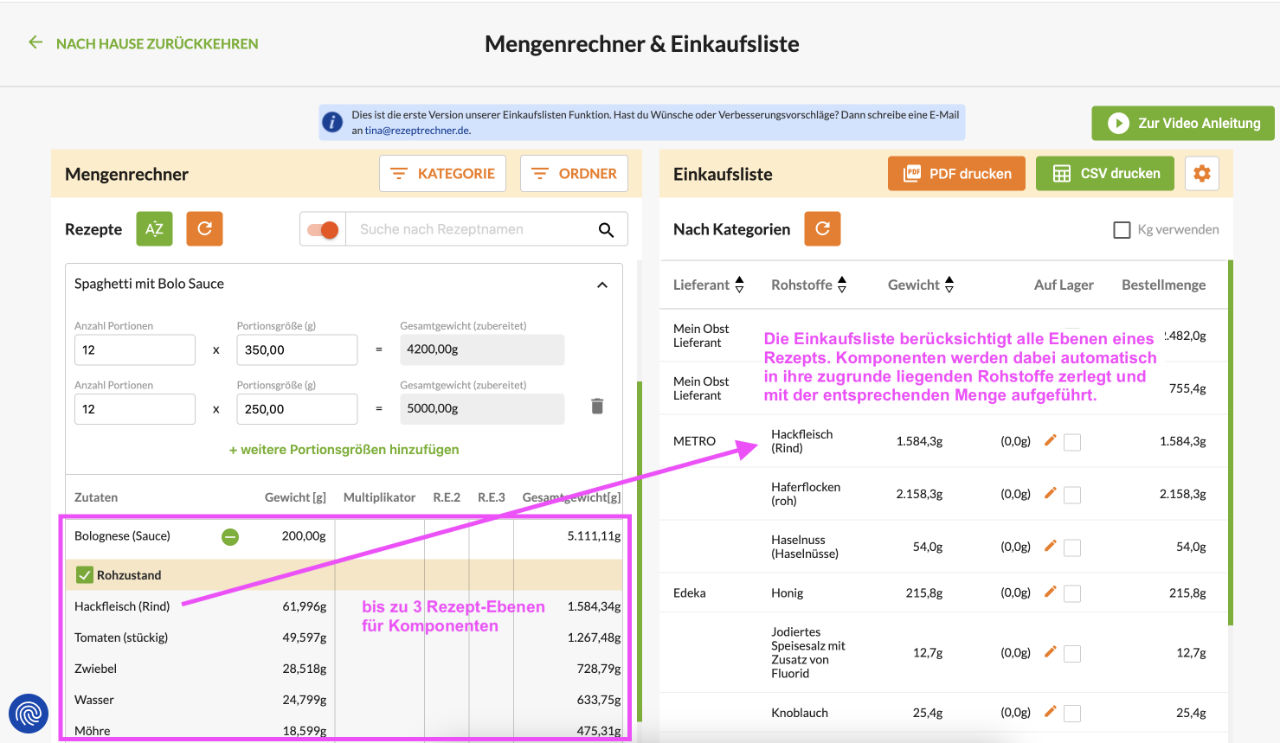Click the first Anzahl Portionen input field
The image size is (1280, 743).
point(134,349)
